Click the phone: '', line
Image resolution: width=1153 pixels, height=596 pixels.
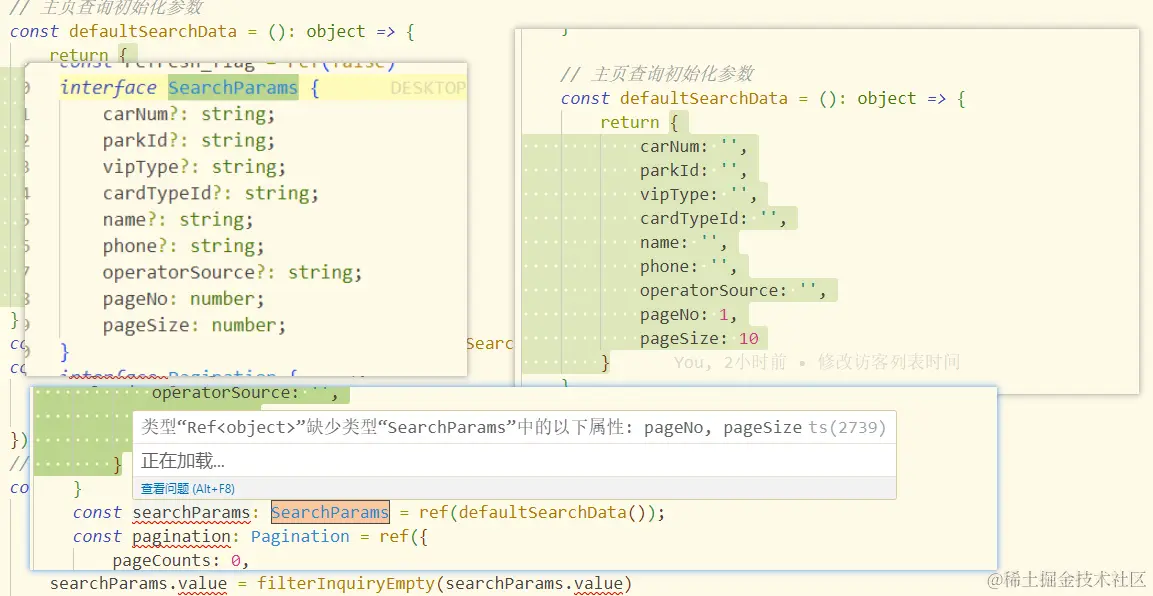689,266
